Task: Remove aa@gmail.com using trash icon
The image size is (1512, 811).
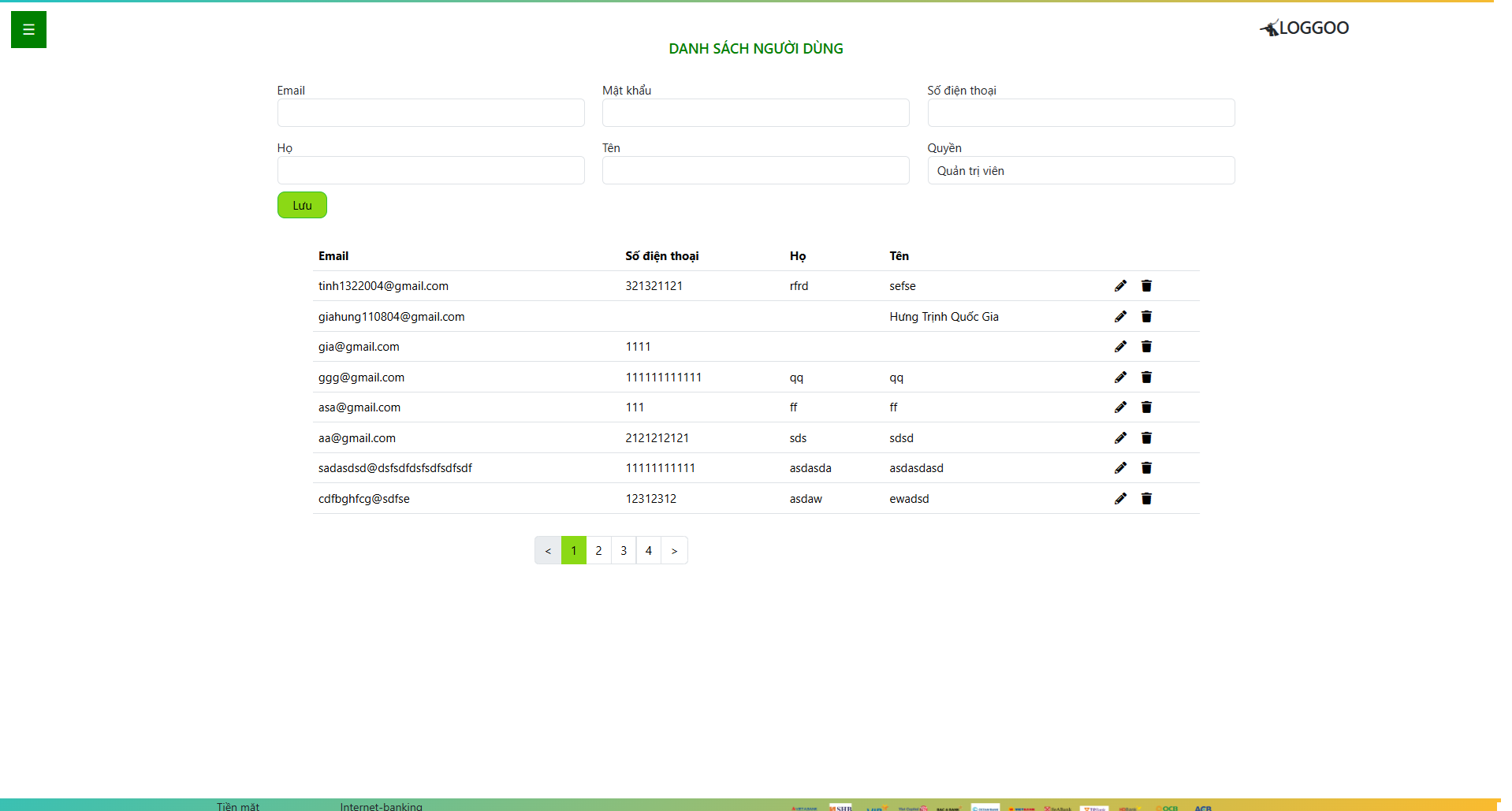Action: (x=1146, y=438)
